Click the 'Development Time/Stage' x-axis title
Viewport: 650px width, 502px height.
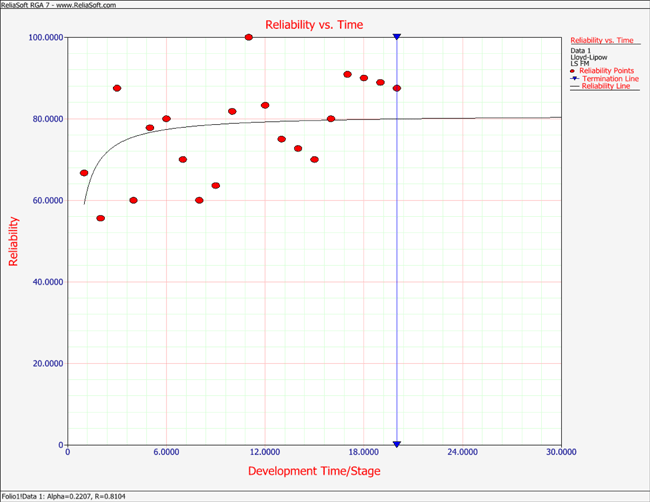(x=314, y=471)
